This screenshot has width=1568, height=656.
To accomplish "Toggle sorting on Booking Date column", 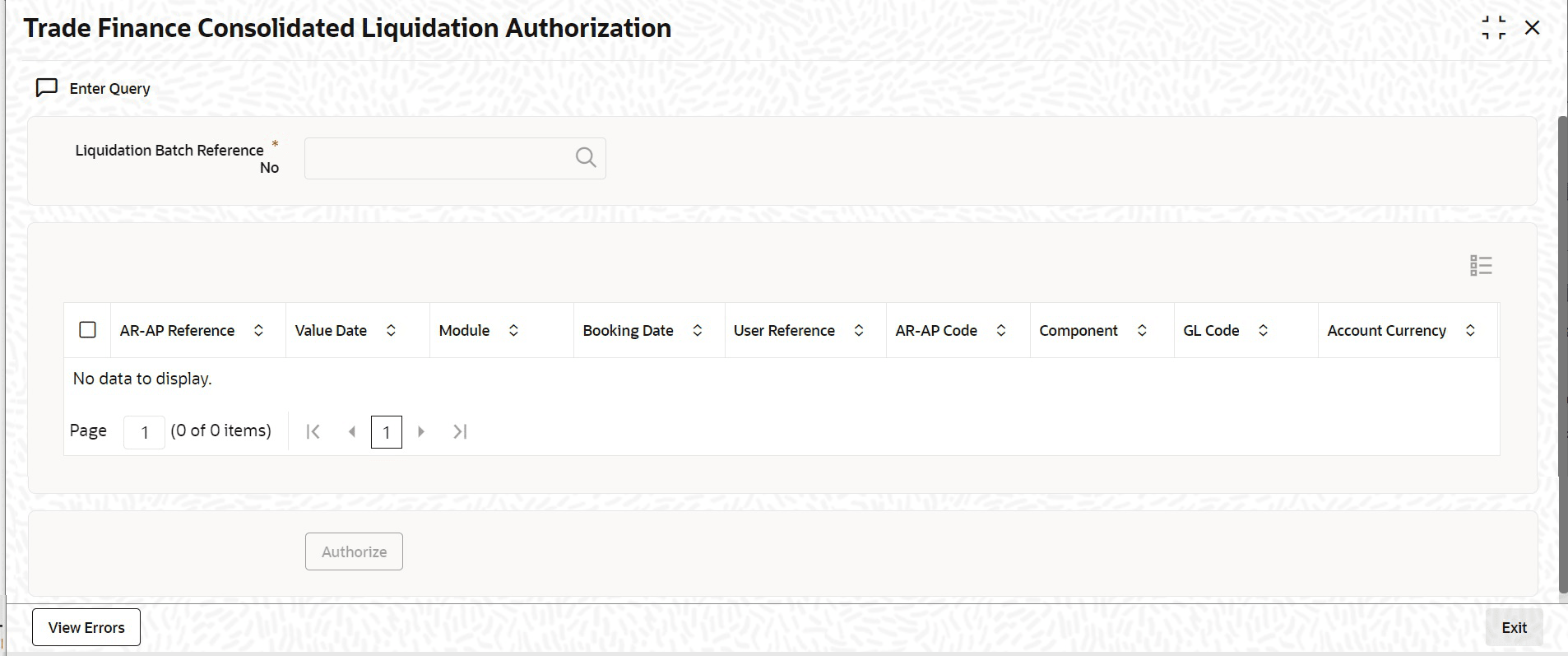I will (x=697, y=330).
